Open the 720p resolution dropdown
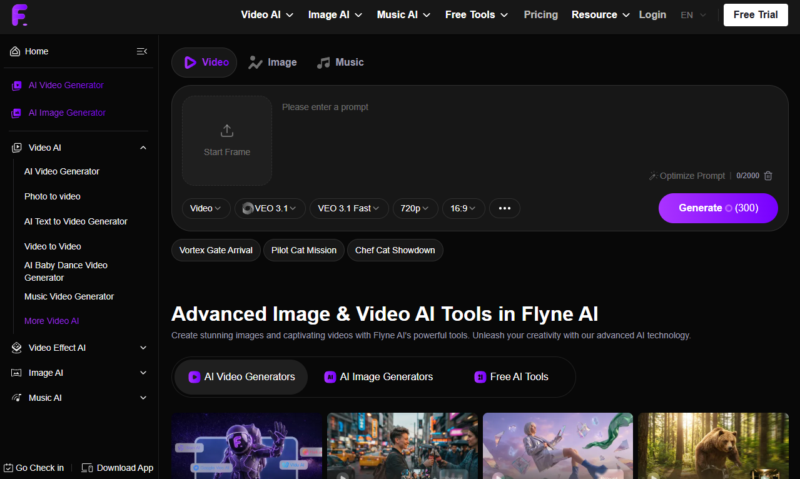 [x=415, y=208]
